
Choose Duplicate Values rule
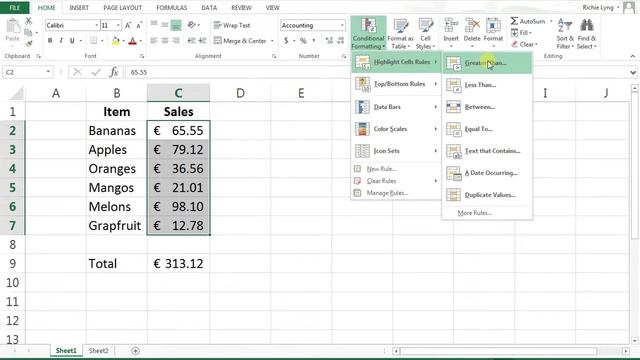487,195
